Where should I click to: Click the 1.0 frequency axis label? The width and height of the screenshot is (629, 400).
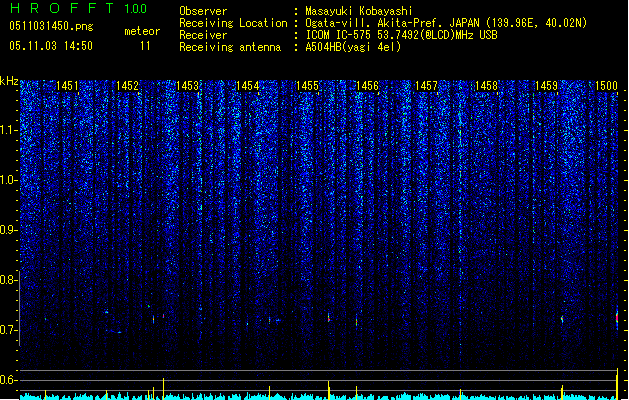(x=8, y=180)
